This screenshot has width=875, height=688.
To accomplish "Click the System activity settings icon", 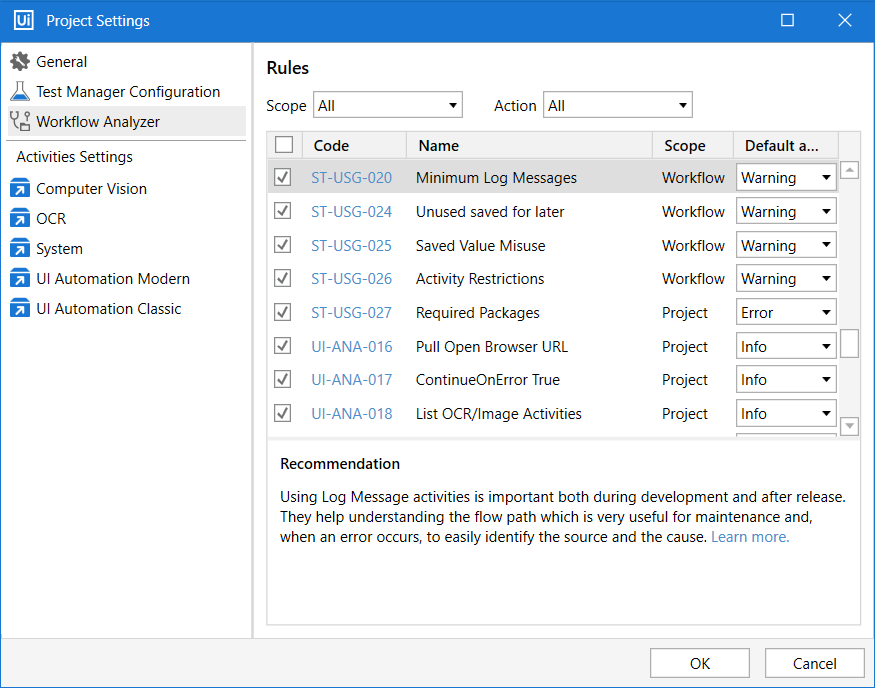I will click(20, 249).
